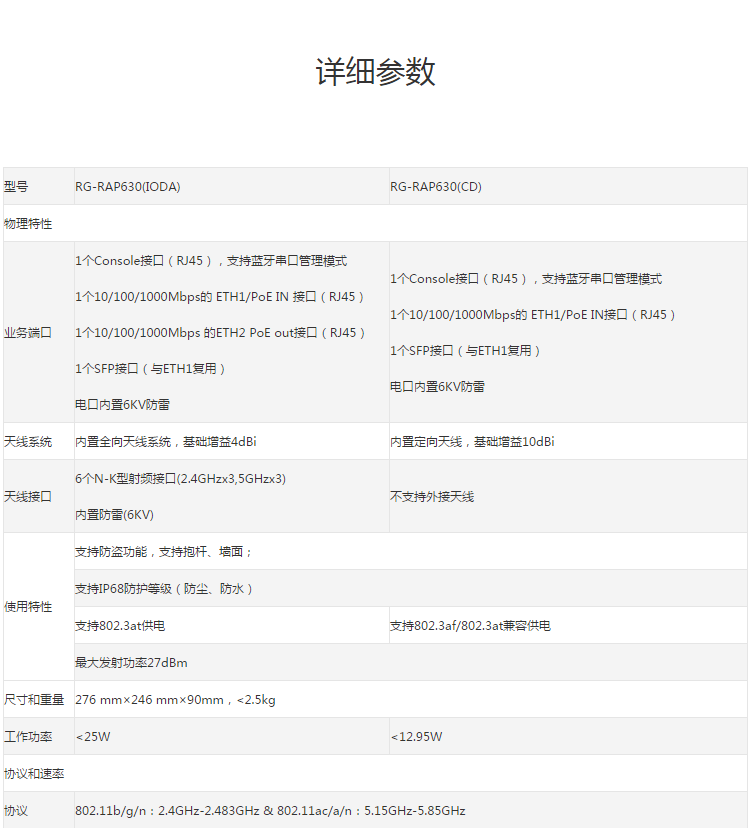Viewport: 750px width, 828px height.
Task: Click the ETH2 PoE out接口 line
Action: pyautogui.click(x=220, y=333)
